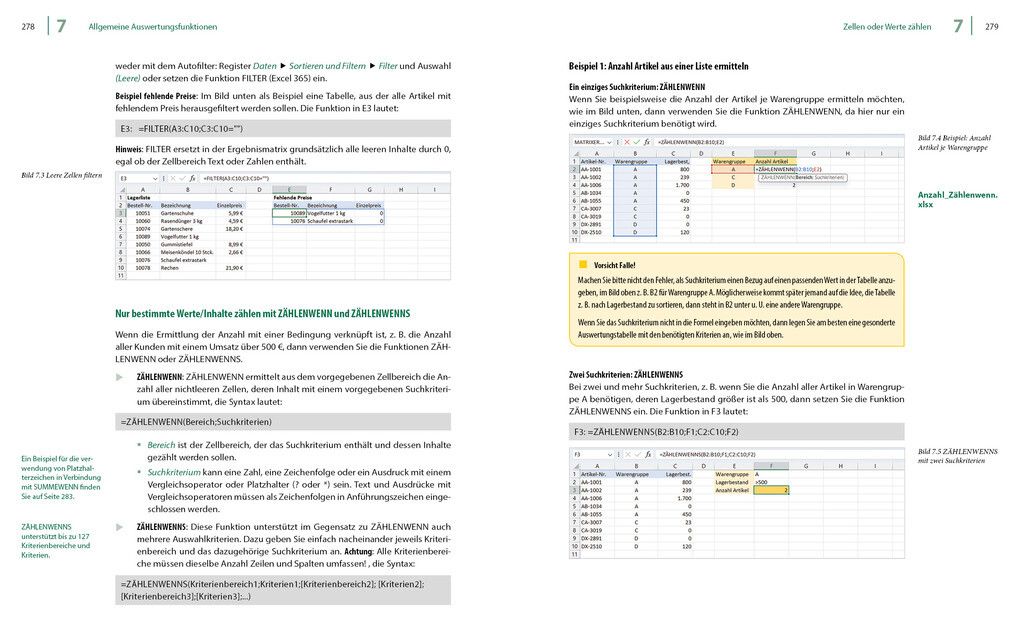Viewport: 1020px width, 644px height.
Task: Click the yellow square Vorsicht Falle icon
Action: point(583,265)
